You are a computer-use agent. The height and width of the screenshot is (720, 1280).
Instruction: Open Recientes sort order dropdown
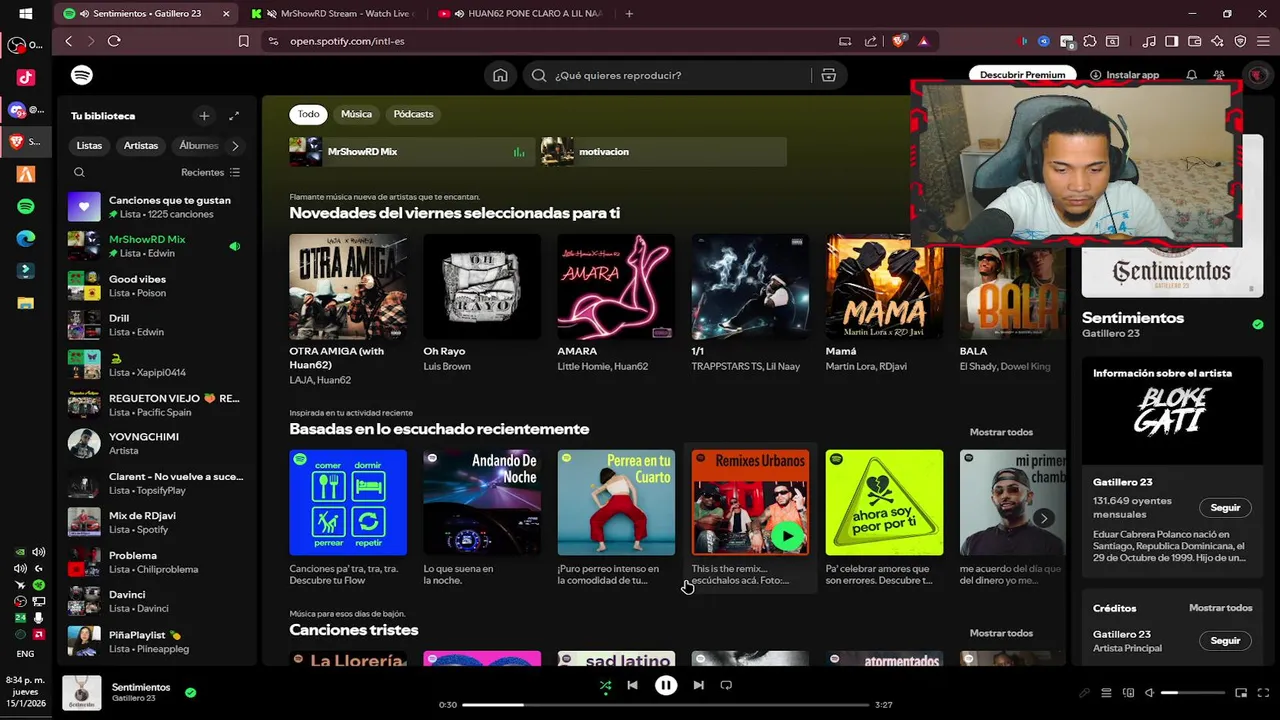click(x=211, y=172)
